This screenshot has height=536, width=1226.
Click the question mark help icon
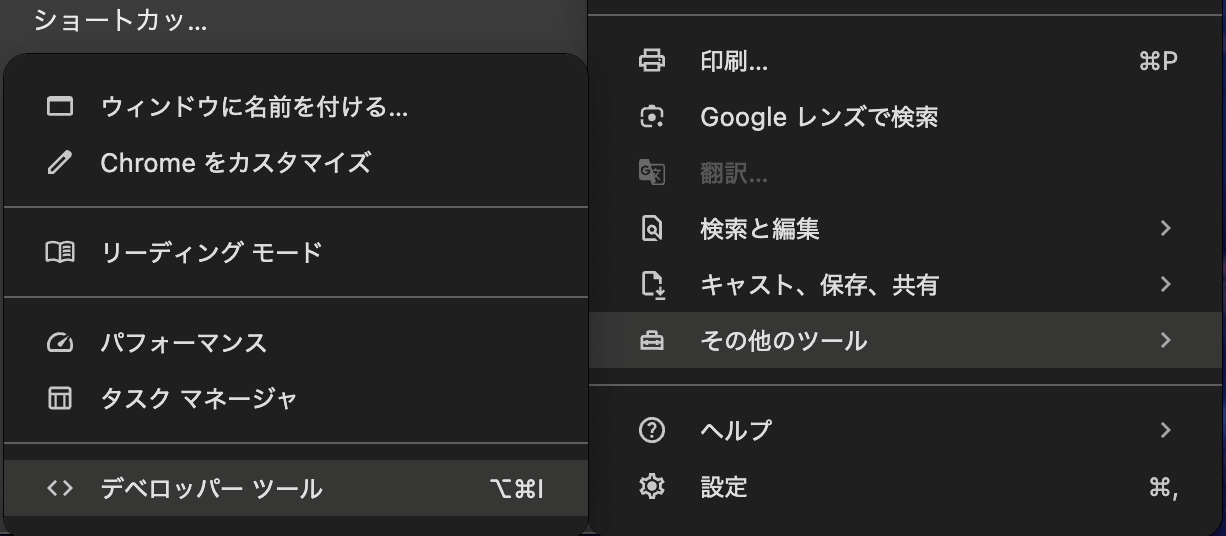coord(652,431)
